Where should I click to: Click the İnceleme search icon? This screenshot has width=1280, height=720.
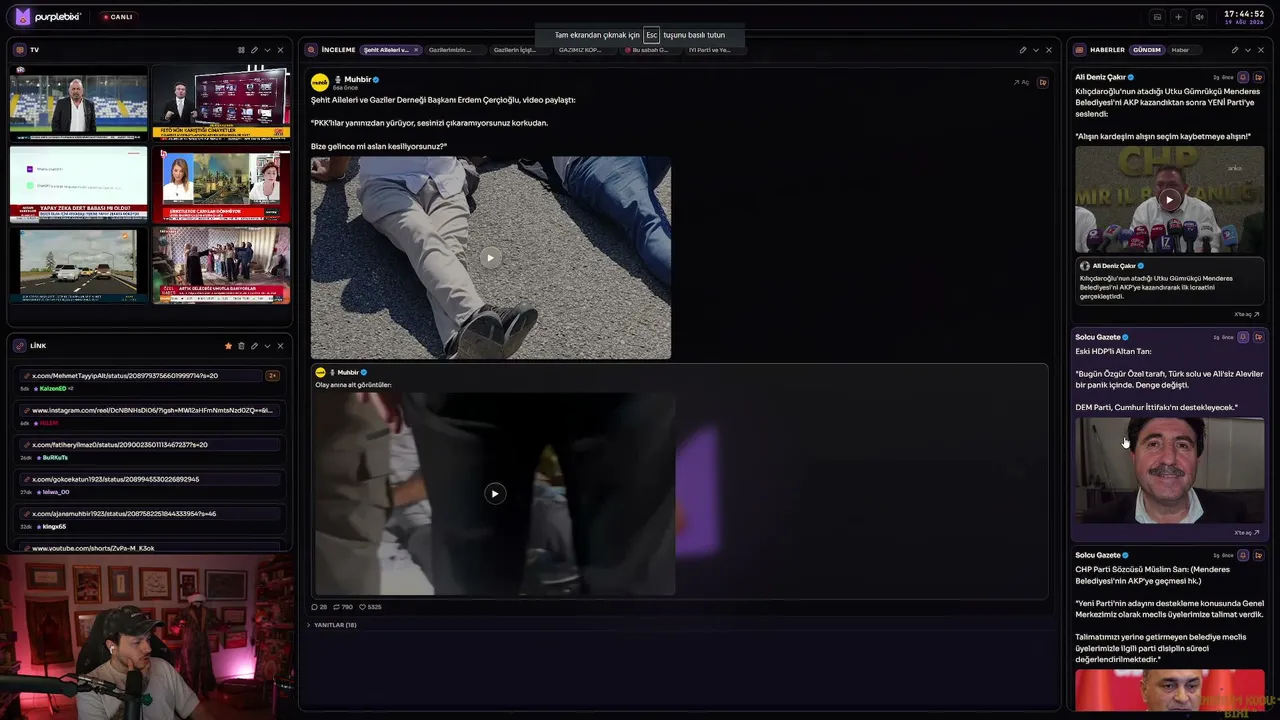point(312,50)
